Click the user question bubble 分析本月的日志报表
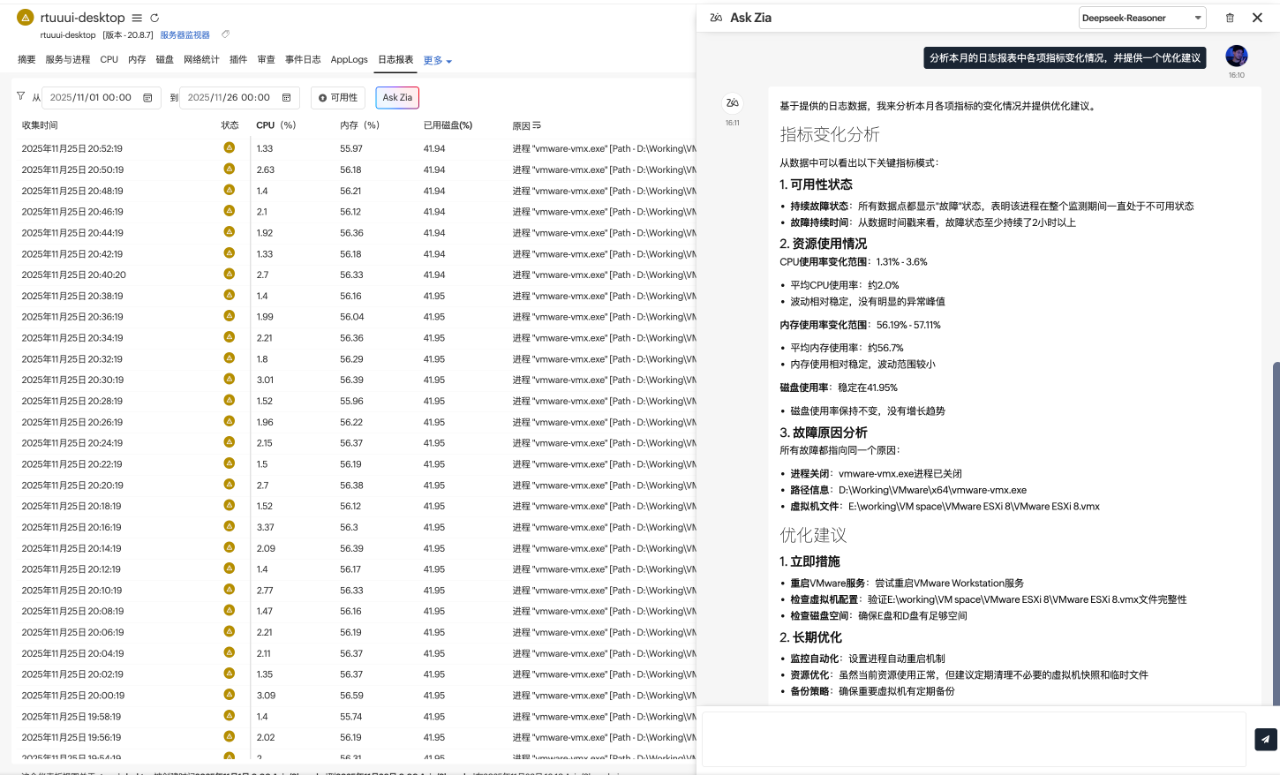This screenshot has height=775, width=1280. [x=1064, y=58]
